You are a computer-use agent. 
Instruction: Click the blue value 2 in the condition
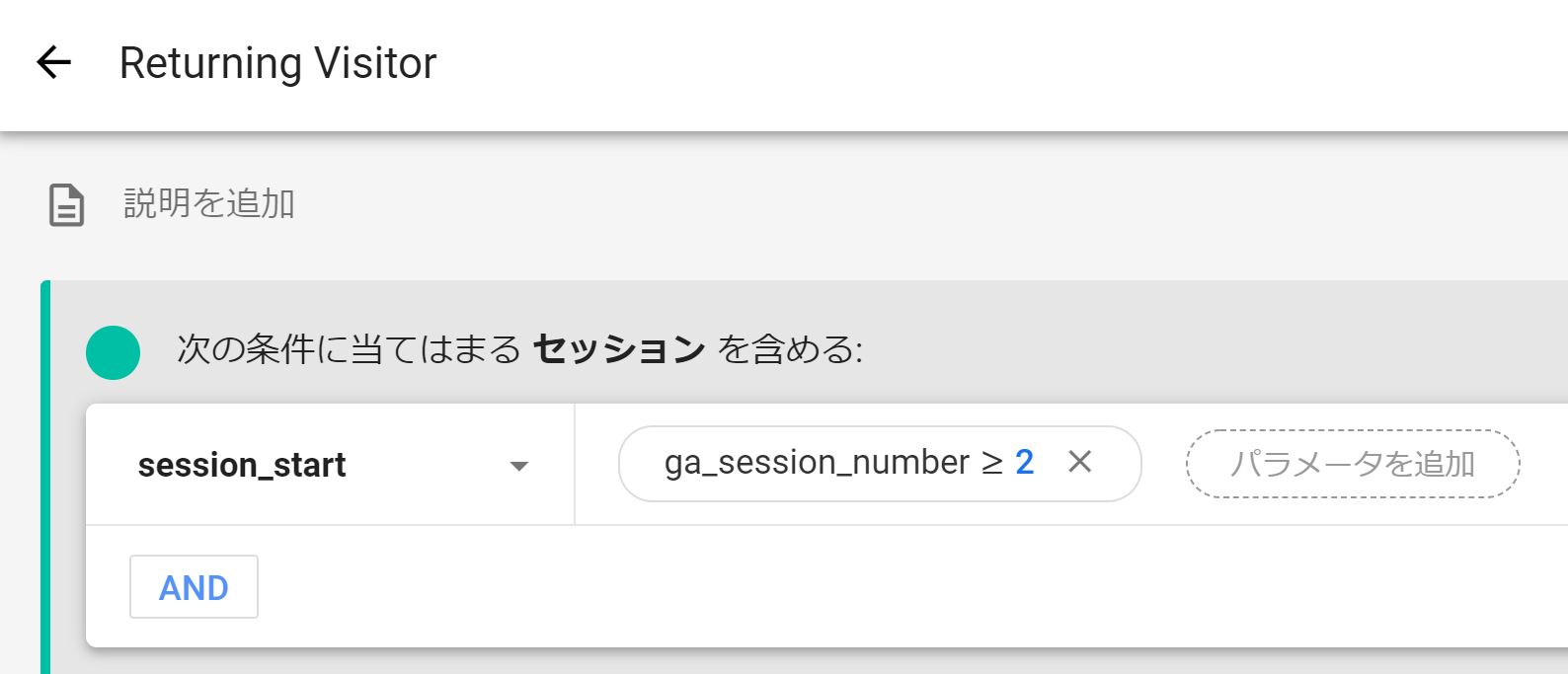click(x=1027, y=462)
